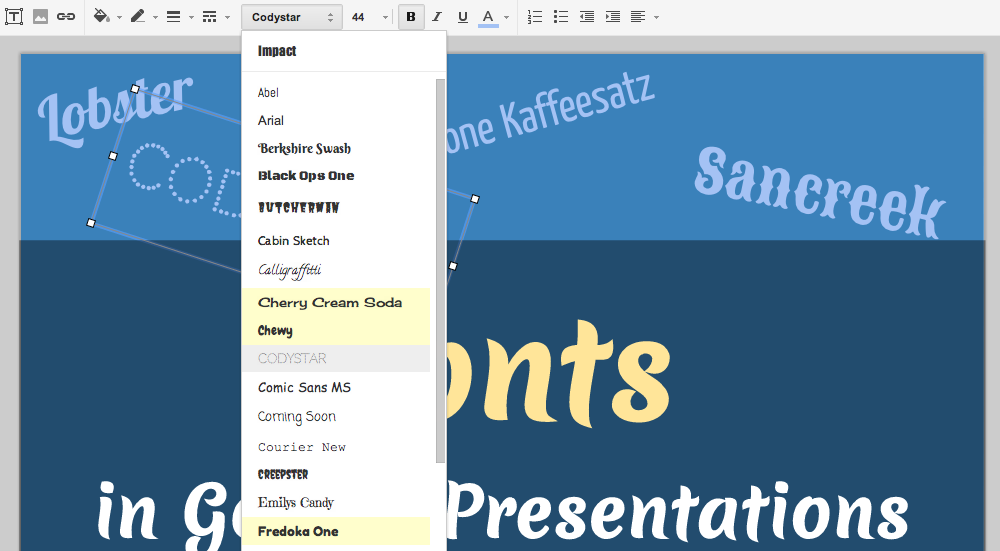Choose the Codystar font entry
The width and height of the screenshot is (1000, 551).
(x=336, y=358)
